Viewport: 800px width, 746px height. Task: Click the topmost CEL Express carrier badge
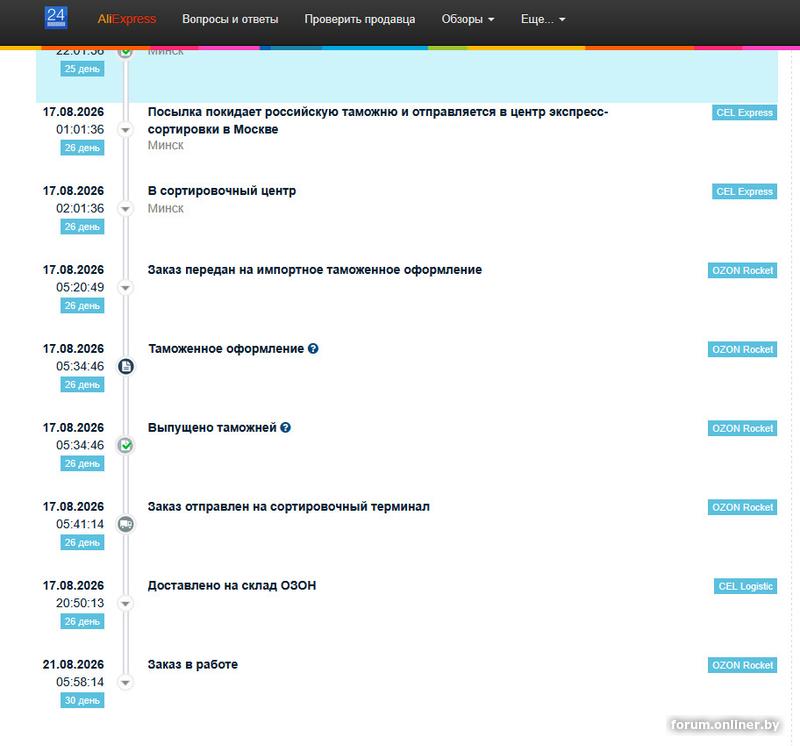point(744,113)
